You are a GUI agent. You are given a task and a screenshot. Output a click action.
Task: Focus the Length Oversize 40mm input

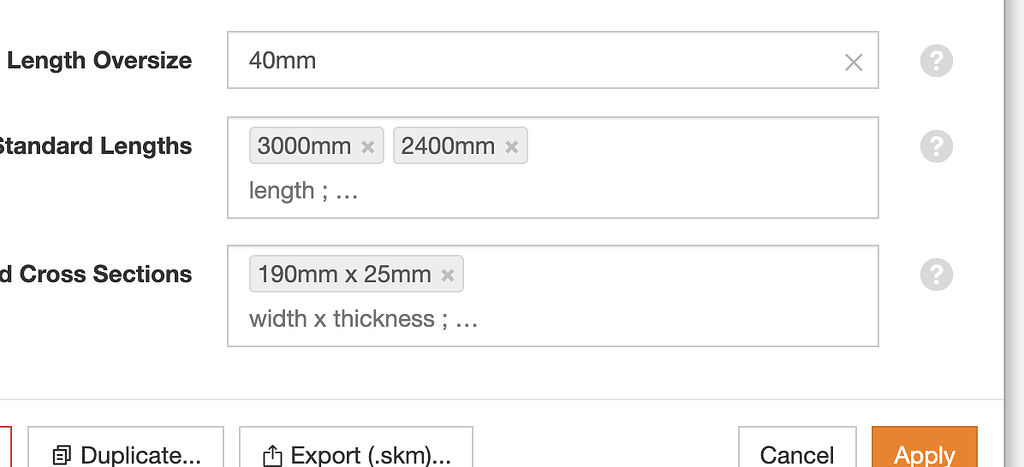[x=530, y=61]
